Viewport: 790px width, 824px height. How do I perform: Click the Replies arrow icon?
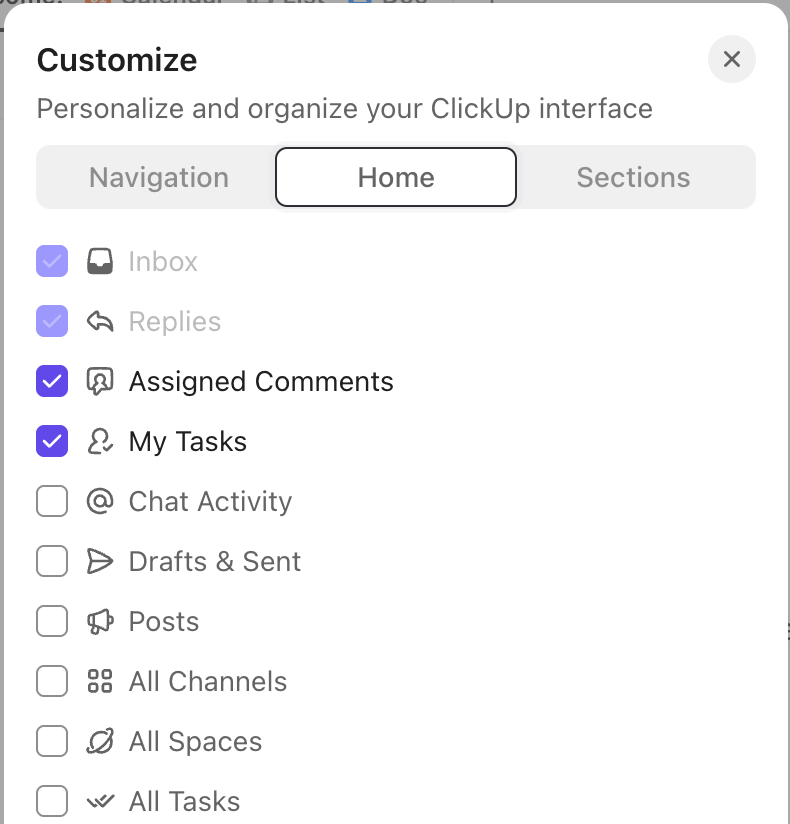coord(100,322)
